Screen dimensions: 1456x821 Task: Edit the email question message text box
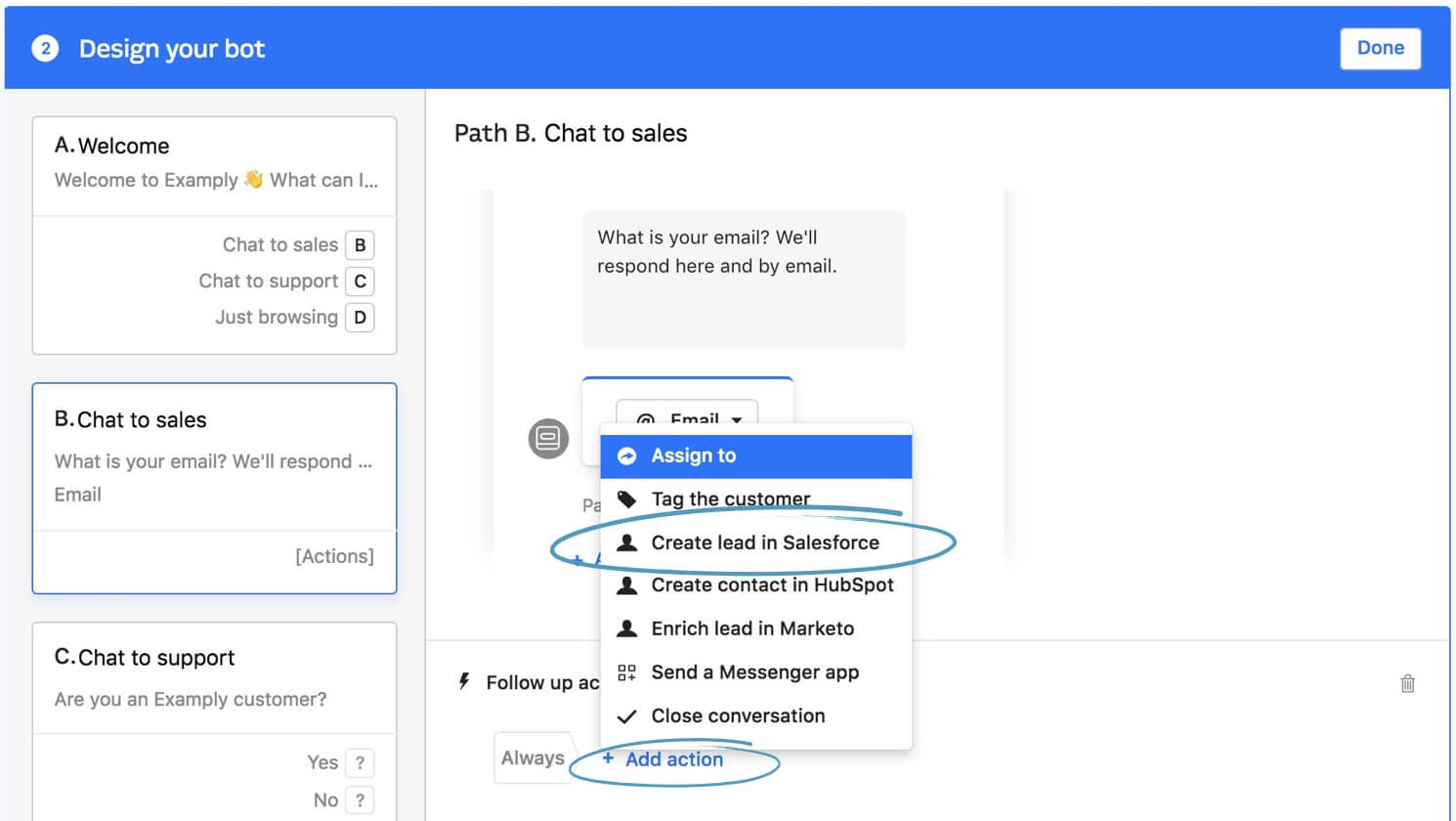744,279
